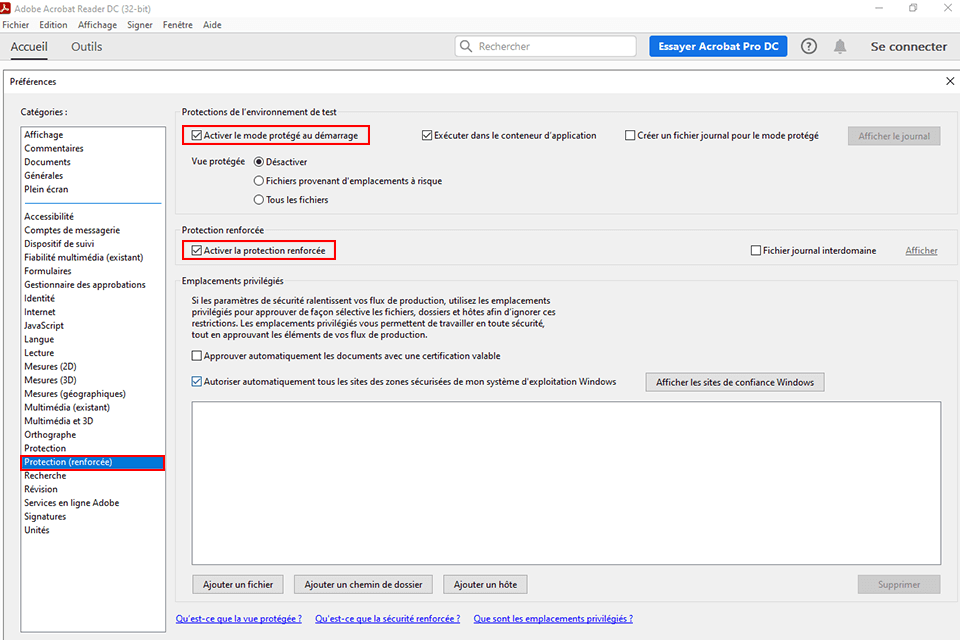Select Protection (renforcée) category

pyautogui.click(x=92, y=462)
